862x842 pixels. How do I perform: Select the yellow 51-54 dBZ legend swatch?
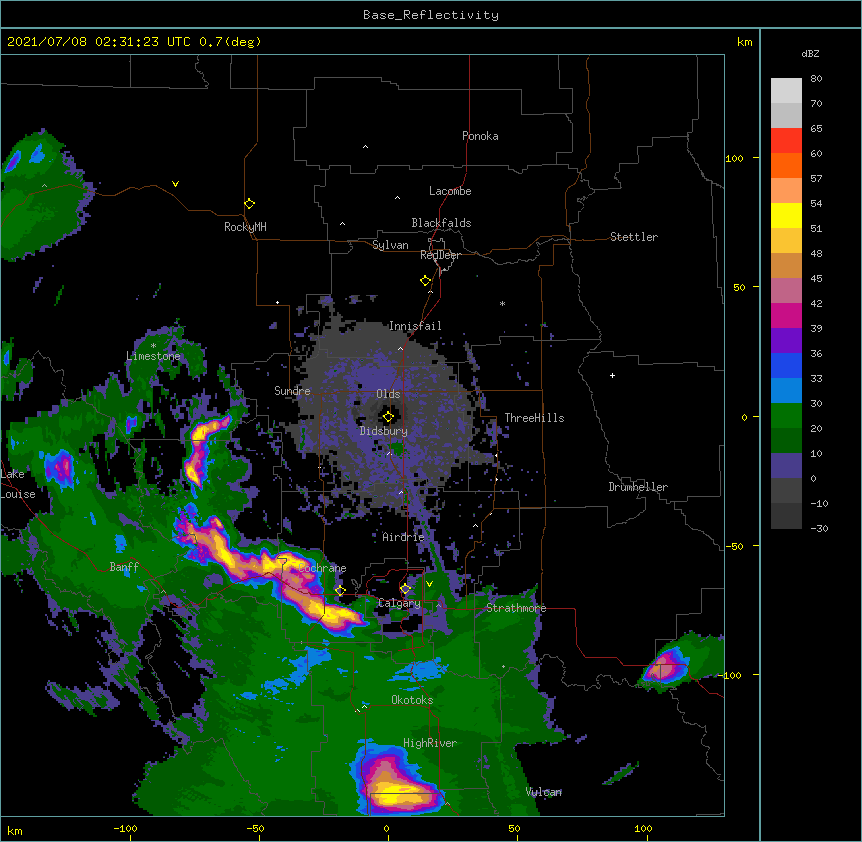click(786, 215)
